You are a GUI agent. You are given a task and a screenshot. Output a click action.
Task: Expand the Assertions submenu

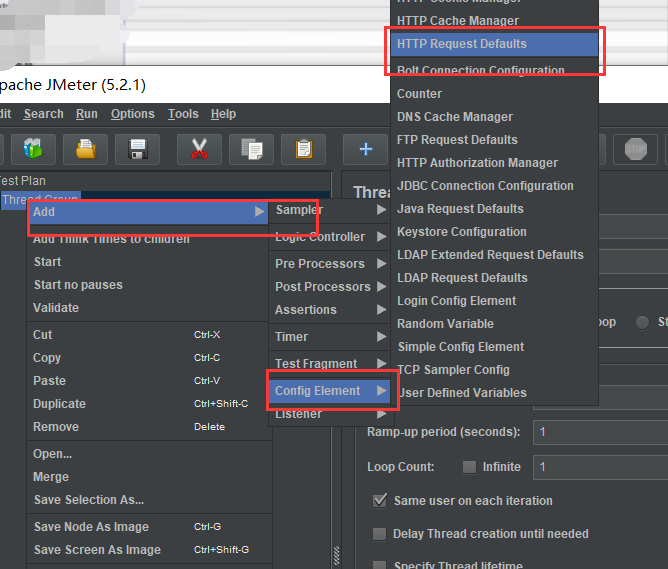pyautogui.click(x=329, y=310)
